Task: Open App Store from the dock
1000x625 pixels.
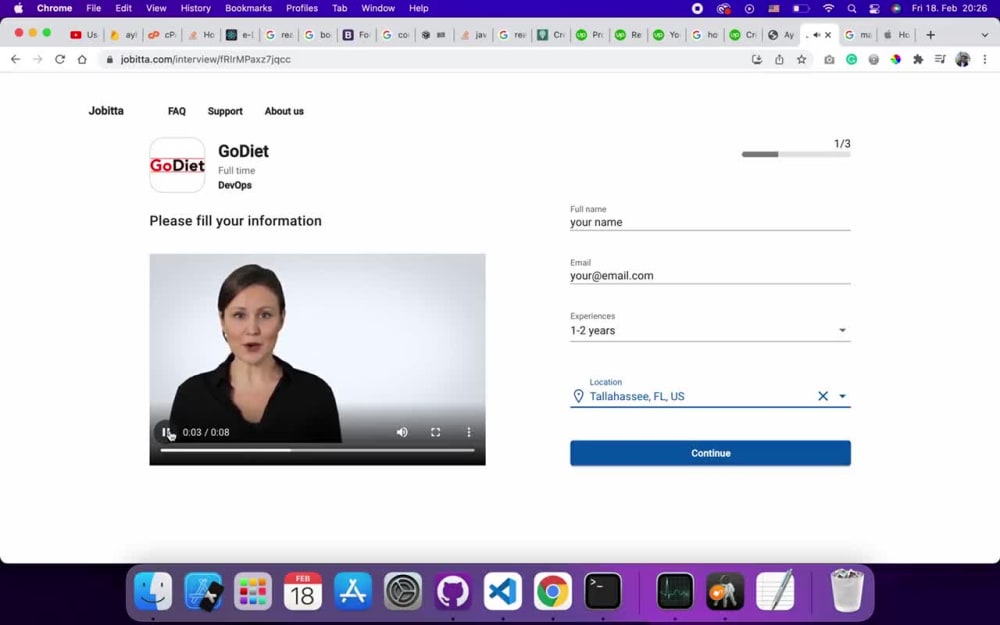Action: (x=353, y=591)
